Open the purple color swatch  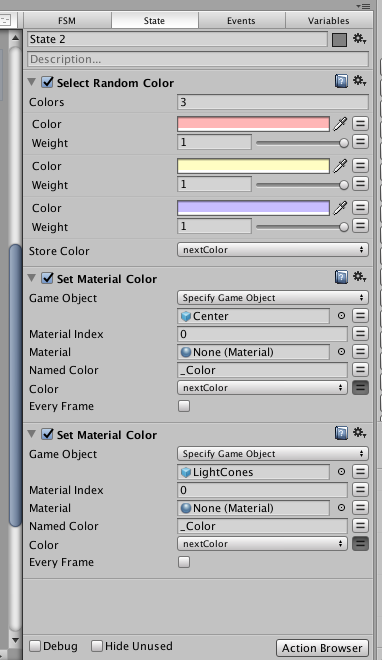[x=253, y=208]
